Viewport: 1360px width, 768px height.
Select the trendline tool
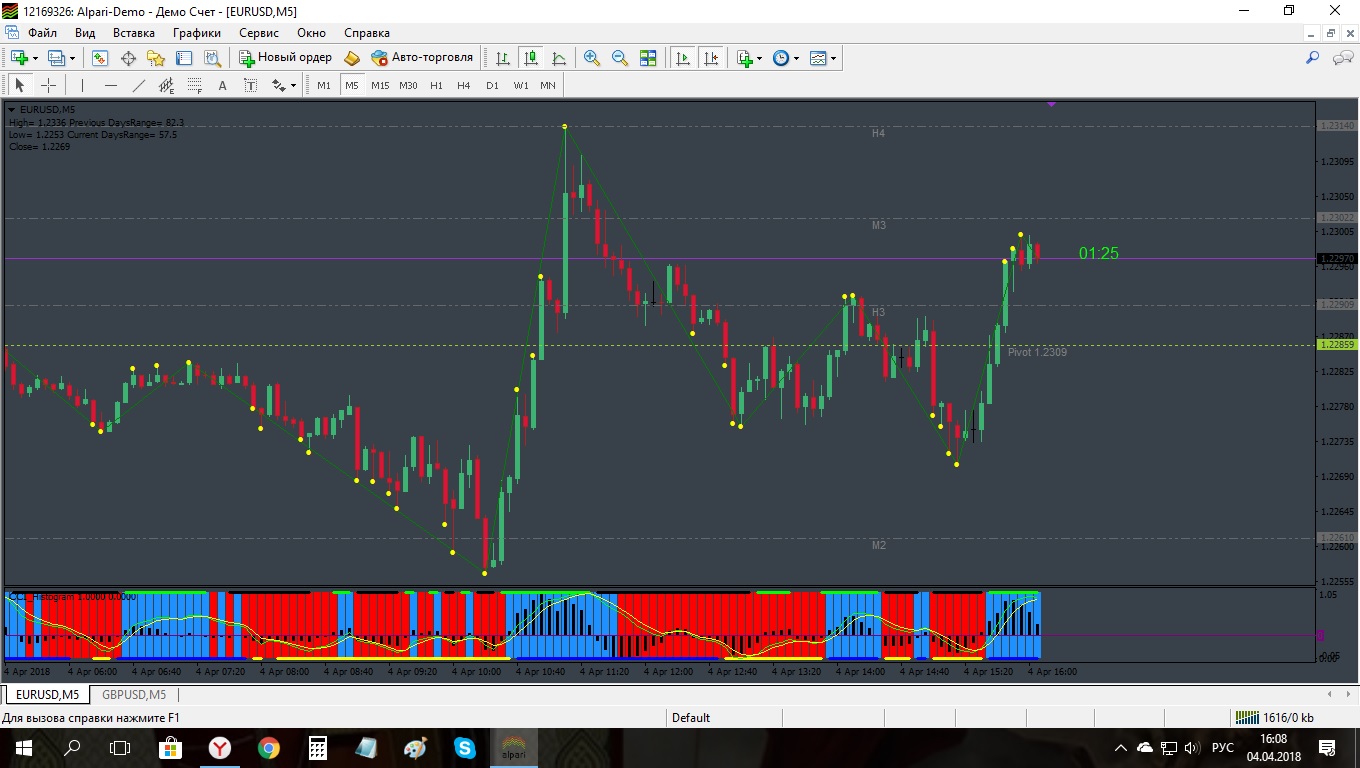(x=139, y=85)
